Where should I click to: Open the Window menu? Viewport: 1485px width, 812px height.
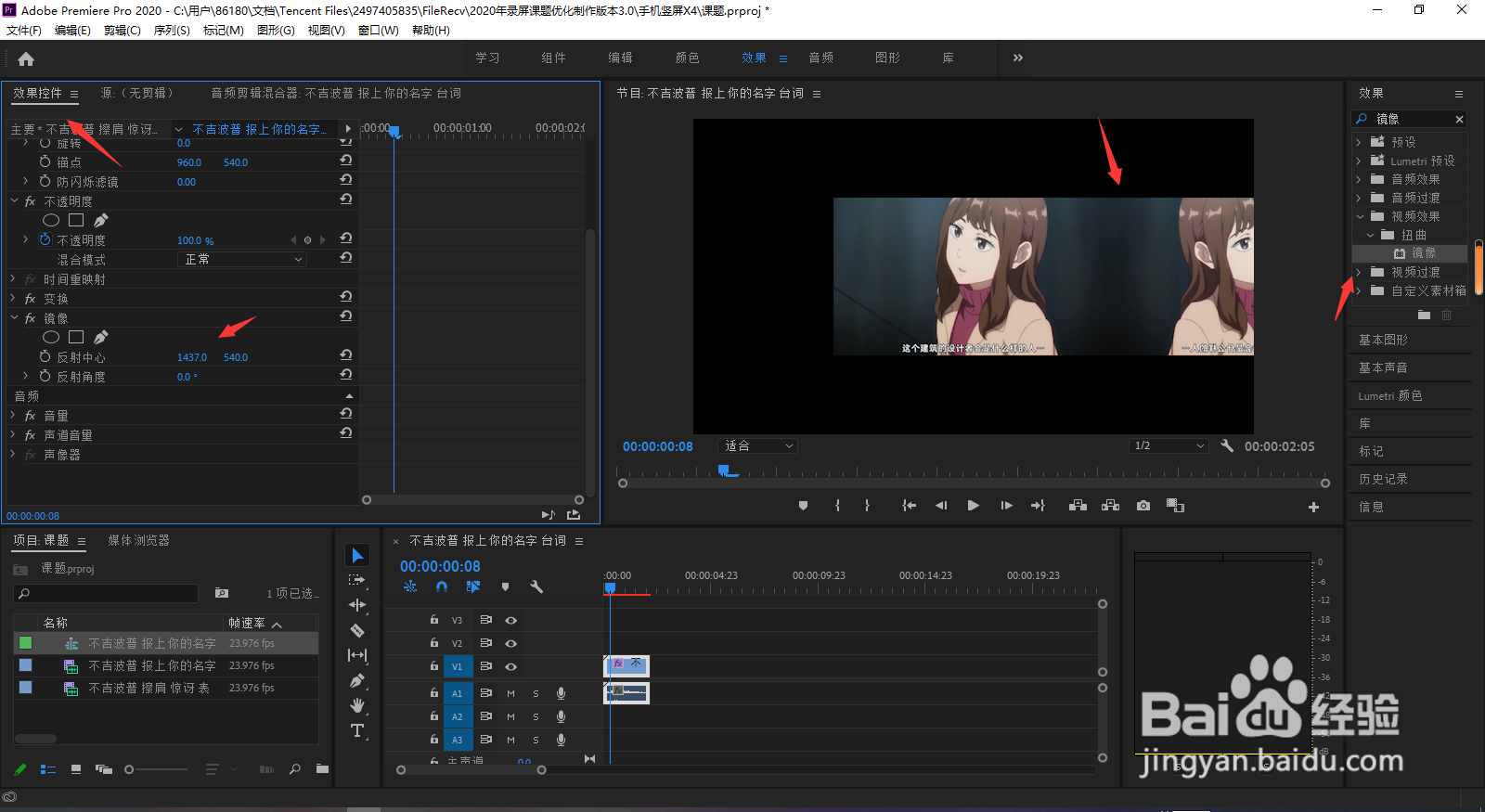(x=379, y=31)
